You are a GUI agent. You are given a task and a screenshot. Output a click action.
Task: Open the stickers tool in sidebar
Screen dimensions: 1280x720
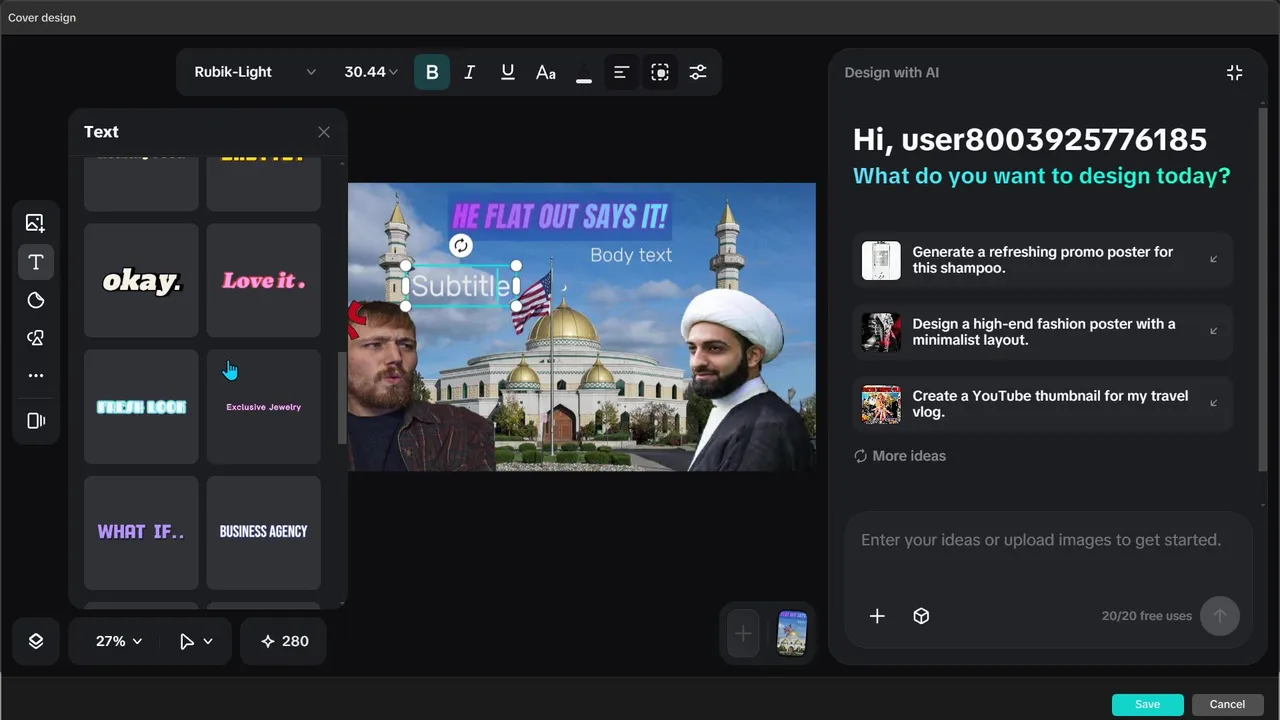pyautogui.click(x=36, y=300)
